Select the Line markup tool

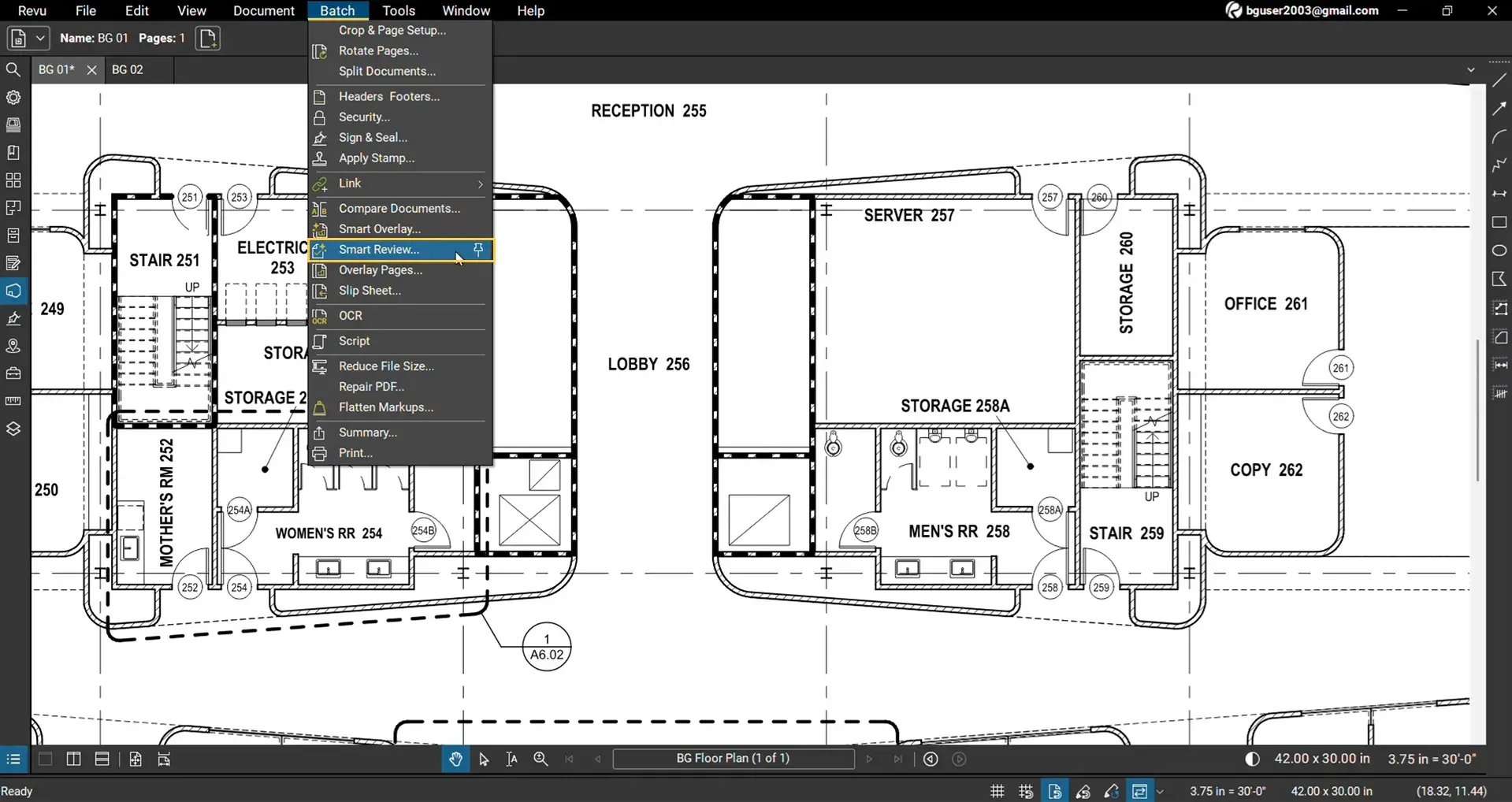(x=1499, y=80)
